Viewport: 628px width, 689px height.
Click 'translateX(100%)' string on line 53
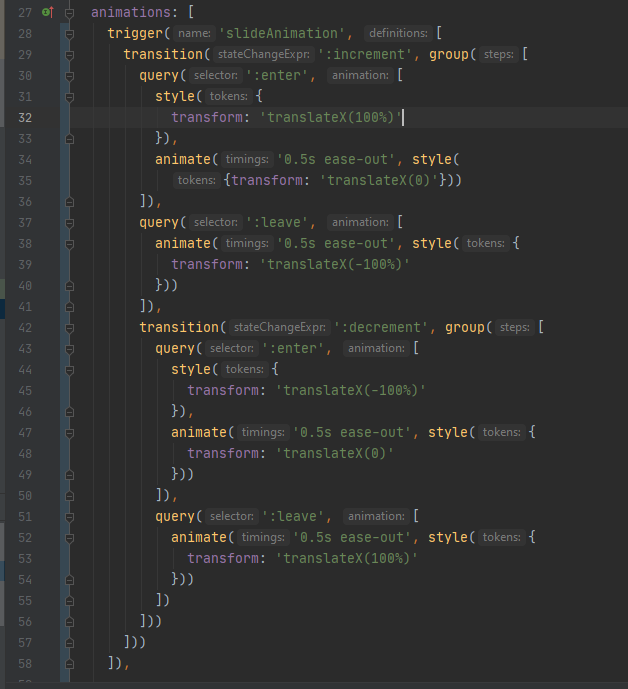(x=346, y=558)
